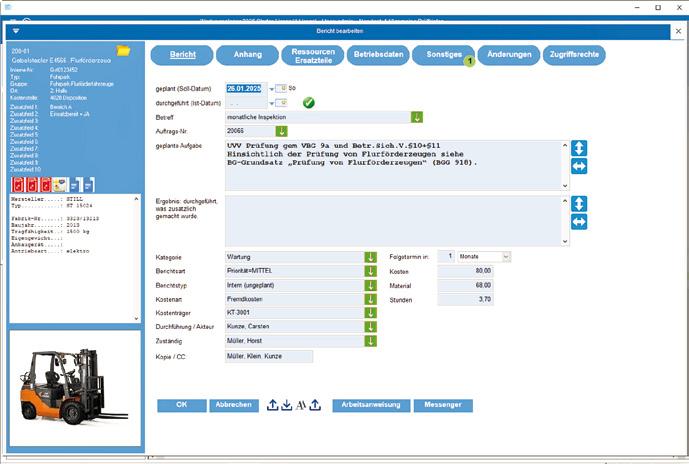Open Zuständig selection list via green arrow

pyautogui.click(x=370, y=341)
